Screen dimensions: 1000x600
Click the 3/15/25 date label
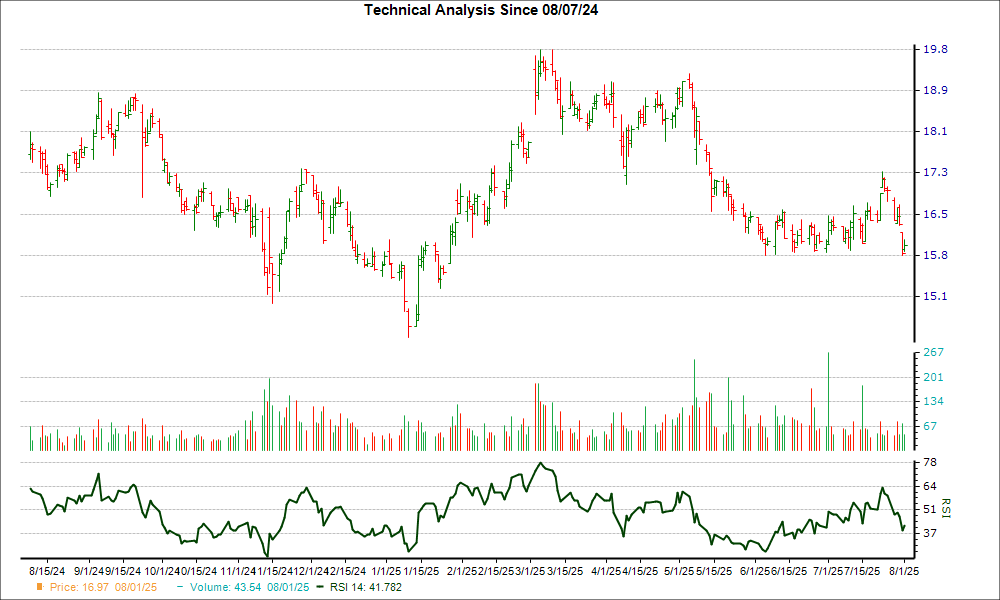pyautogui.click(x=565, y=571)
